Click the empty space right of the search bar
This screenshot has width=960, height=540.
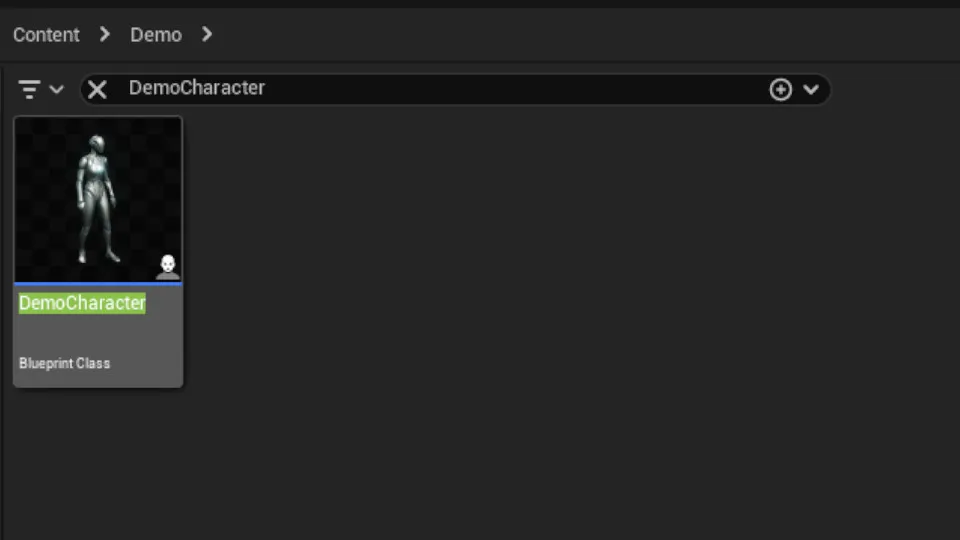(894, 89)
